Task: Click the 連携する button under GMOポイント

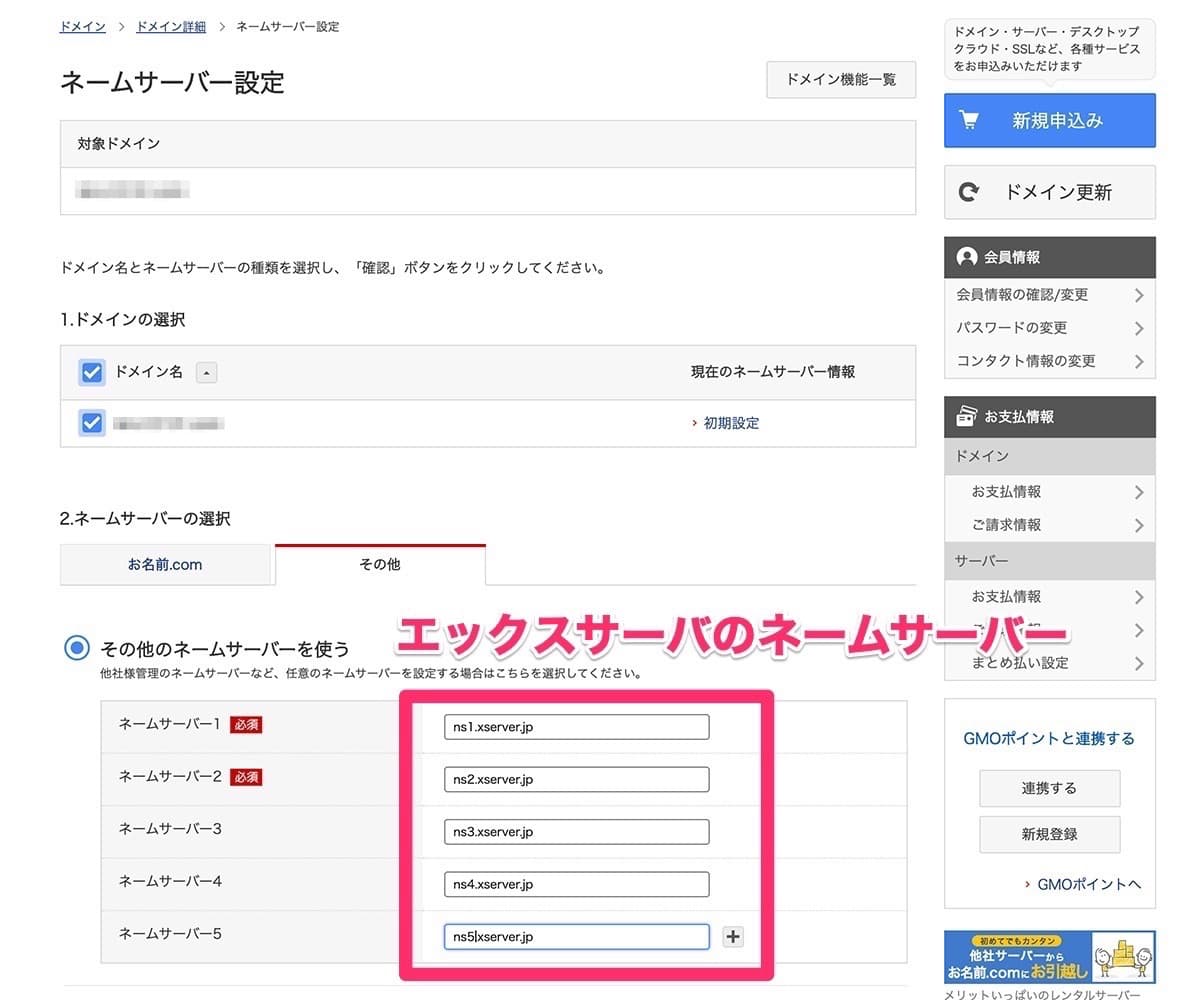Action: [1049, 788]
